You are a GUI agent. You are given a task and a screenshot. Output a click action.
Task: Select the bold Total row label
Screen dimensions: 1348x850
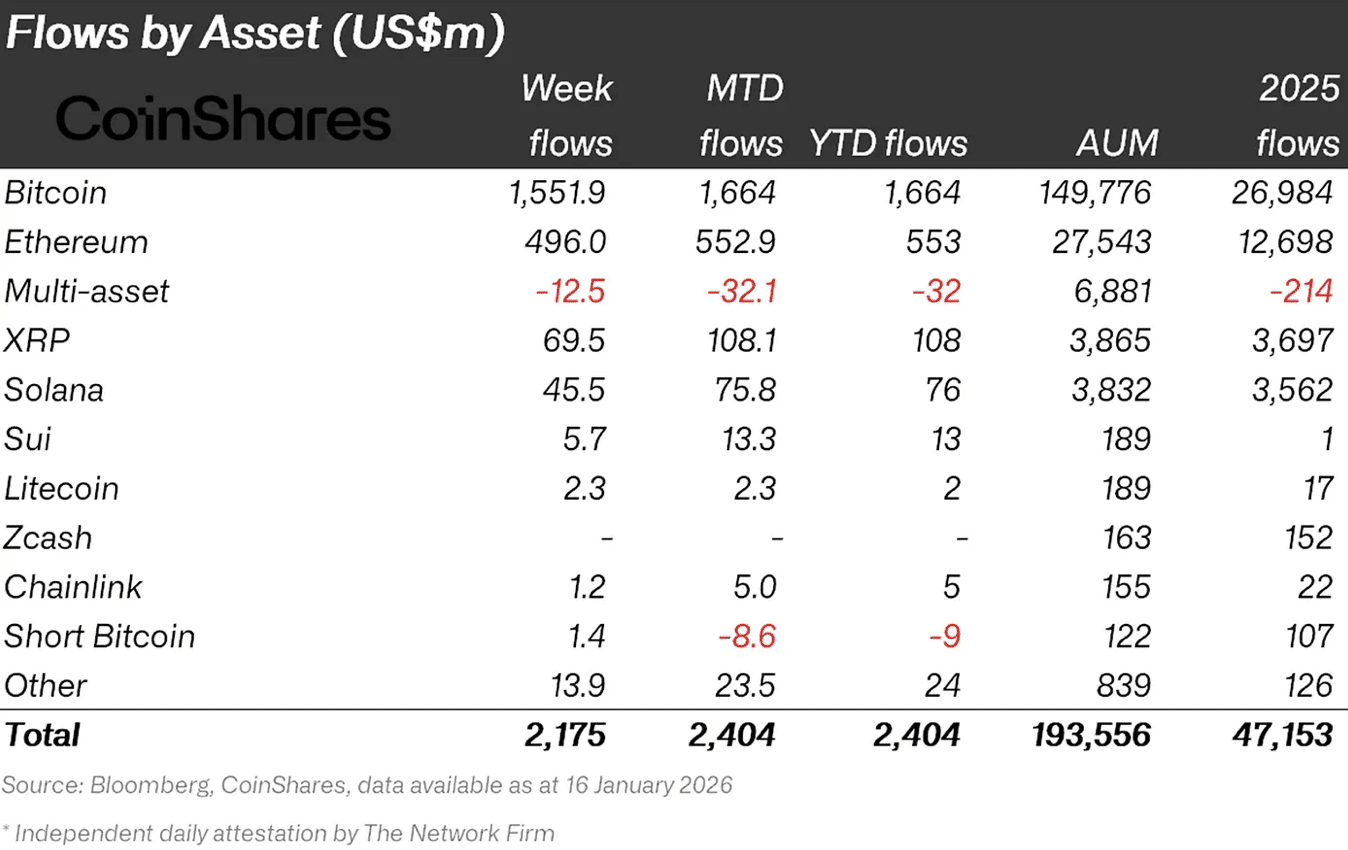tap(42, 735)
